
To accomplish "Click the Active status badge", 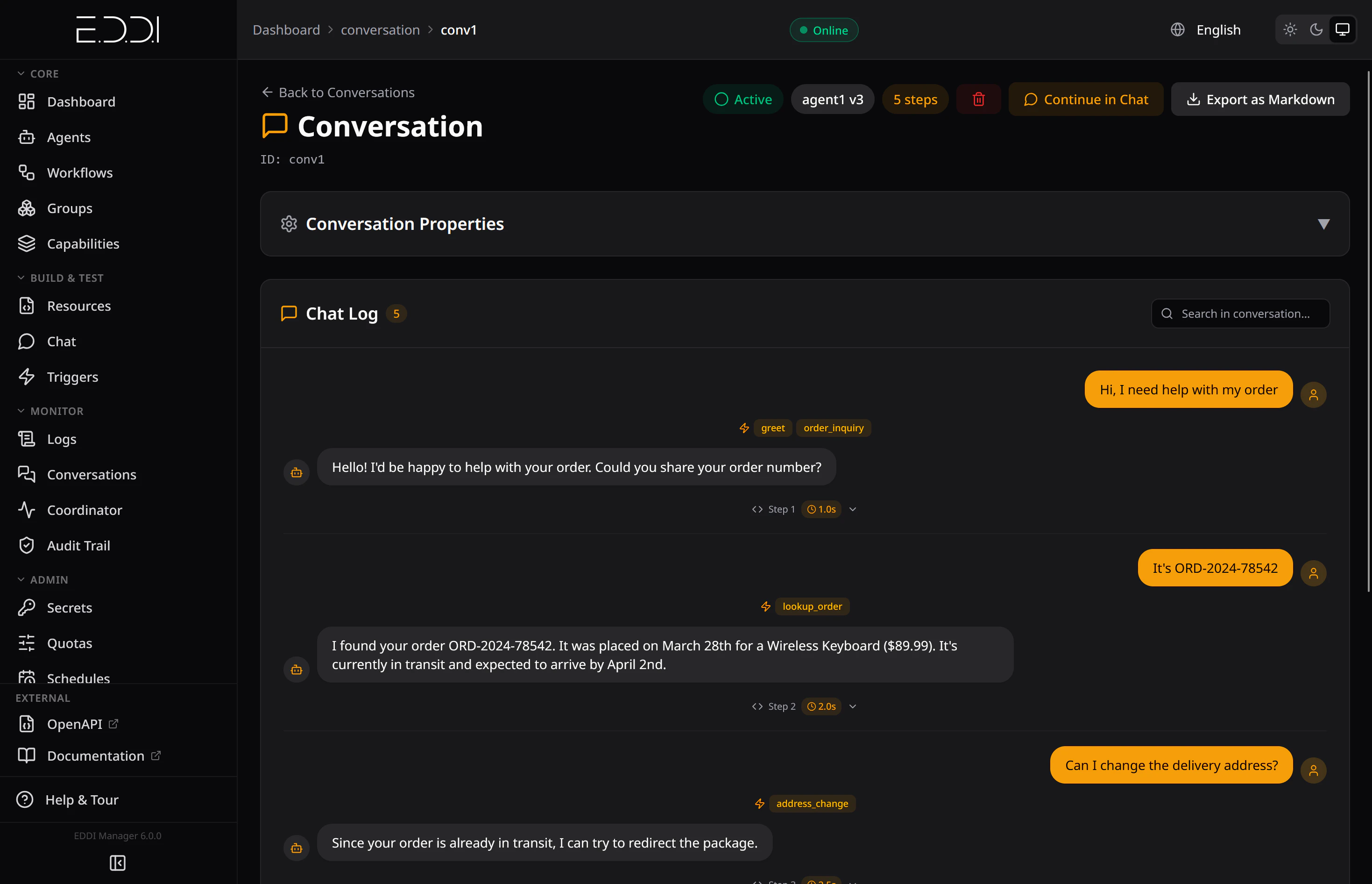I will (743, 99).
